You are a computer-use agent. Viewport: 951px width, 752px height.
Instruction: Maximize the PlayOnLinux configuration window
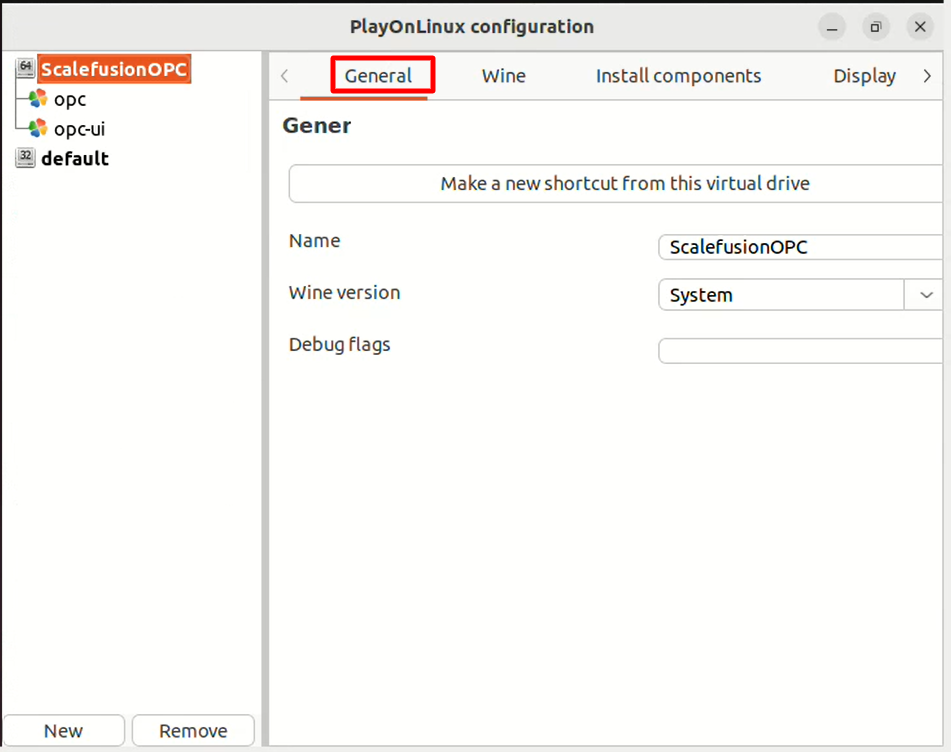pos(876,27)
